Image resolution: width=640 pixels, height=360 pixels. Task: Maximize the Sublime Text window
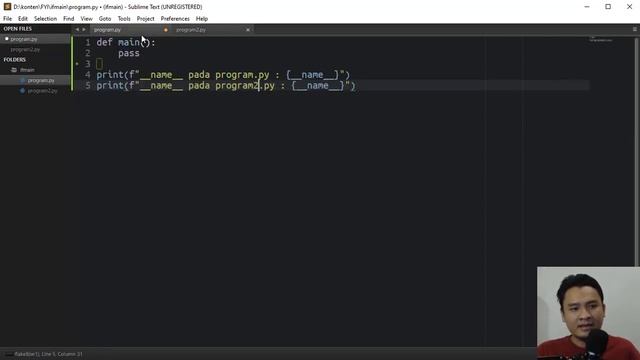[x=608, y=7]
